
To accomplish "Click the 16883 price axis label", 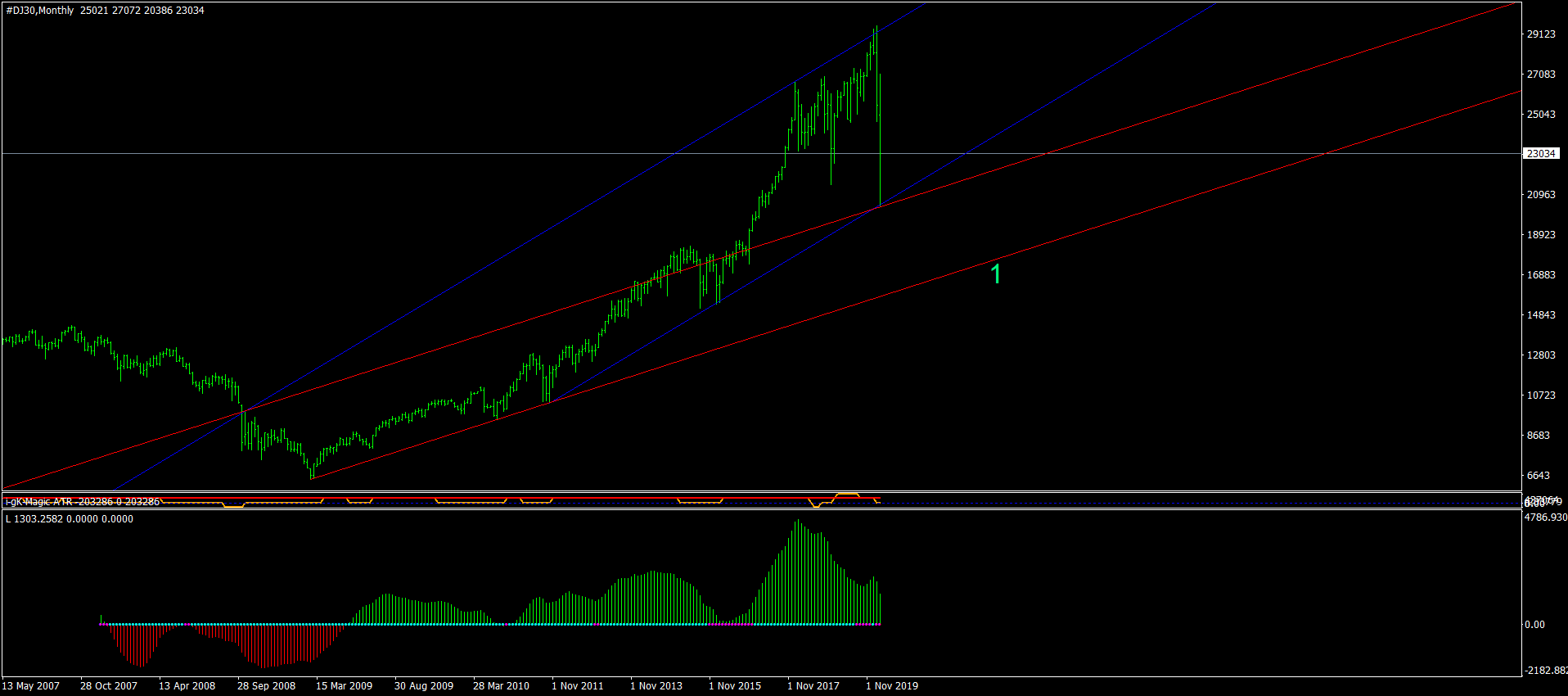I will coord(1541,275).
